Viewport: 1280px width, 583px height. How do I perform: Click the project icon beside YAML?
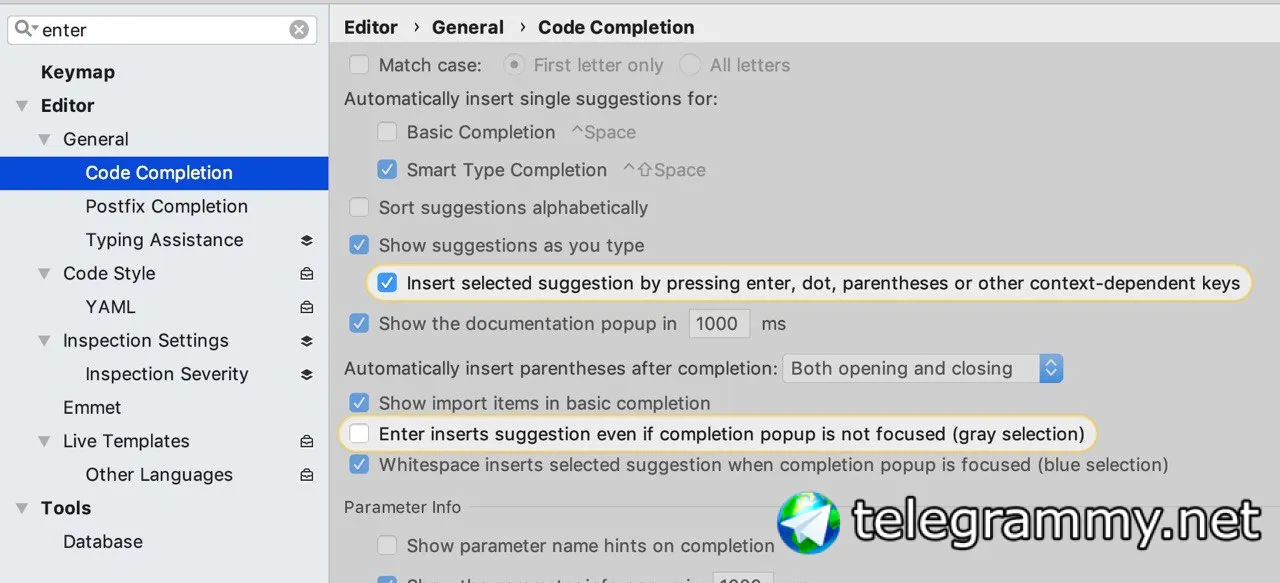click(x=307, y=307)
